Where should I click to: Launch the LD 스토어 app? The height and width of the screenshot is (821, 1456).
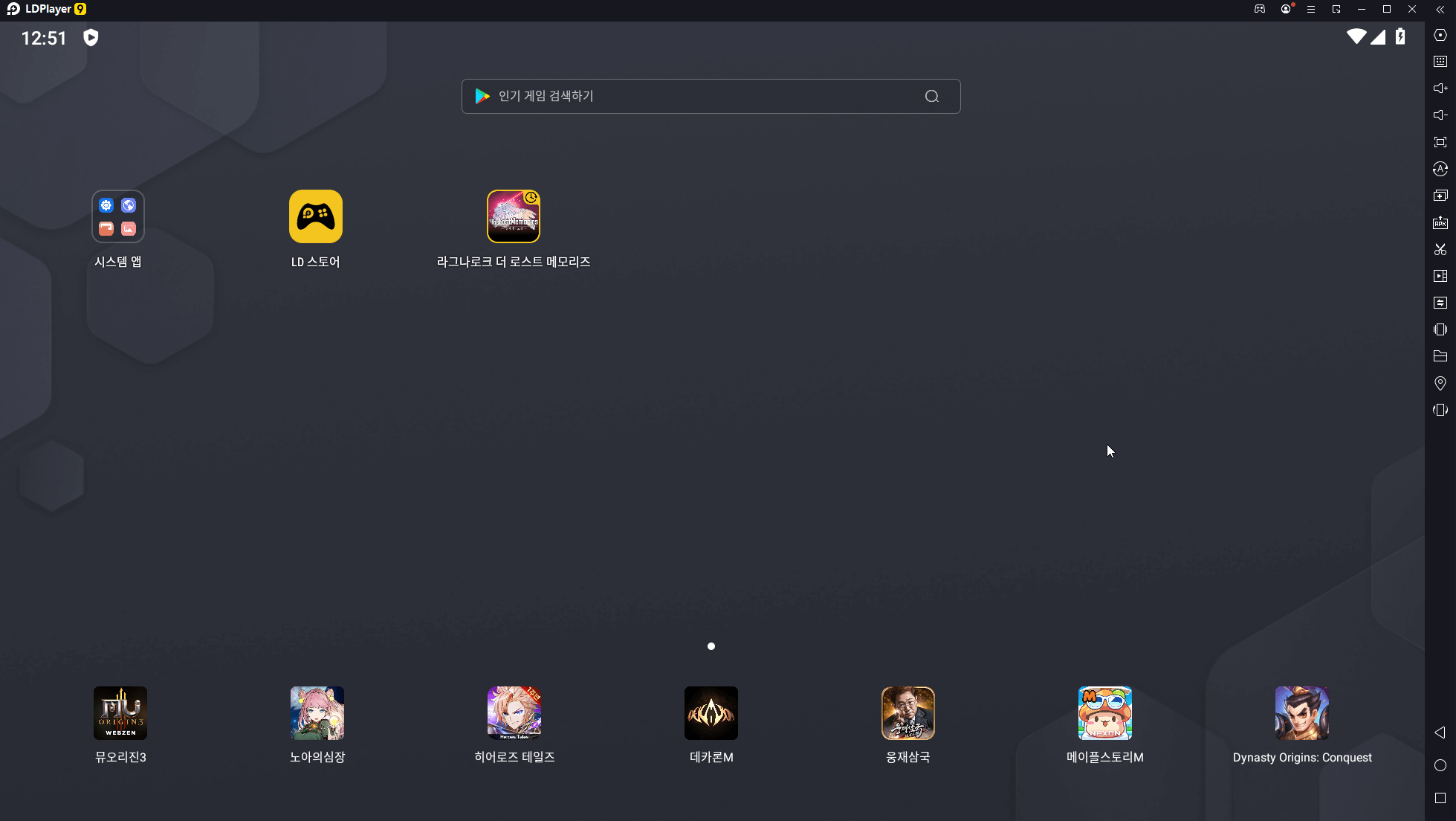[316, 216]
